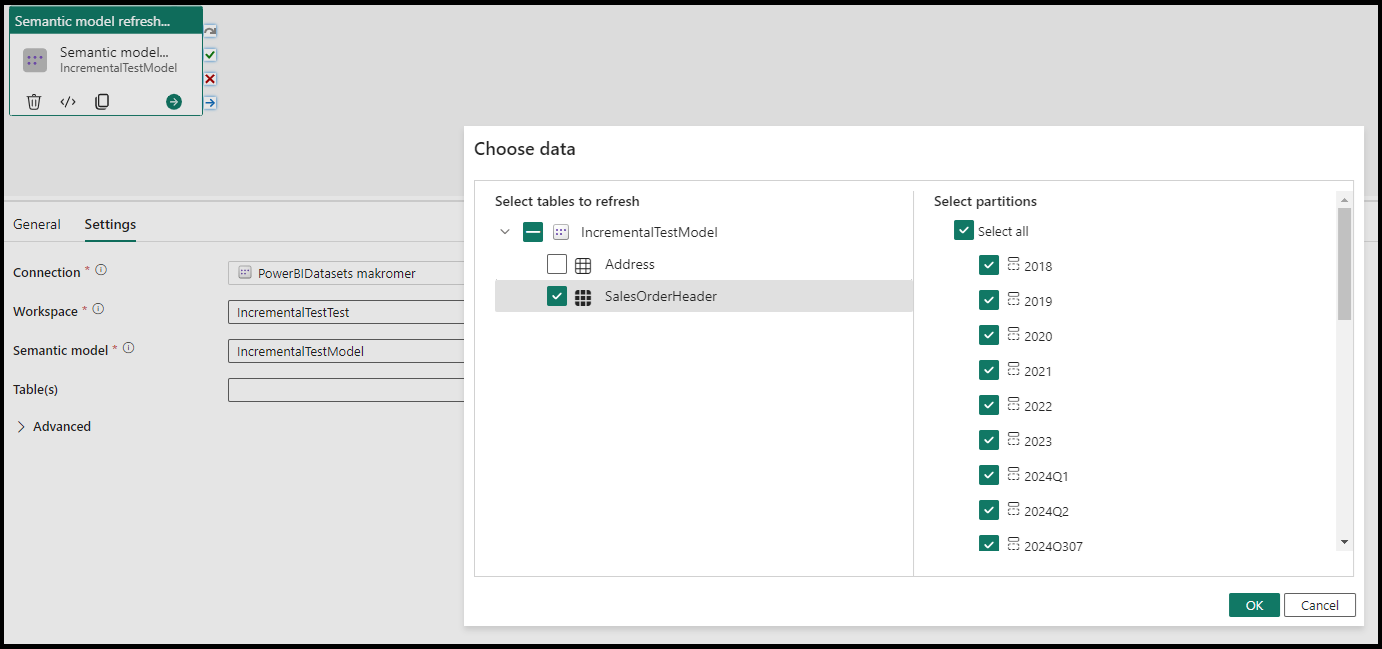1382x649 pixels.
Task: Click the green checkmark success connector icon
Action: pyautogui.click(x=209, y=55)
